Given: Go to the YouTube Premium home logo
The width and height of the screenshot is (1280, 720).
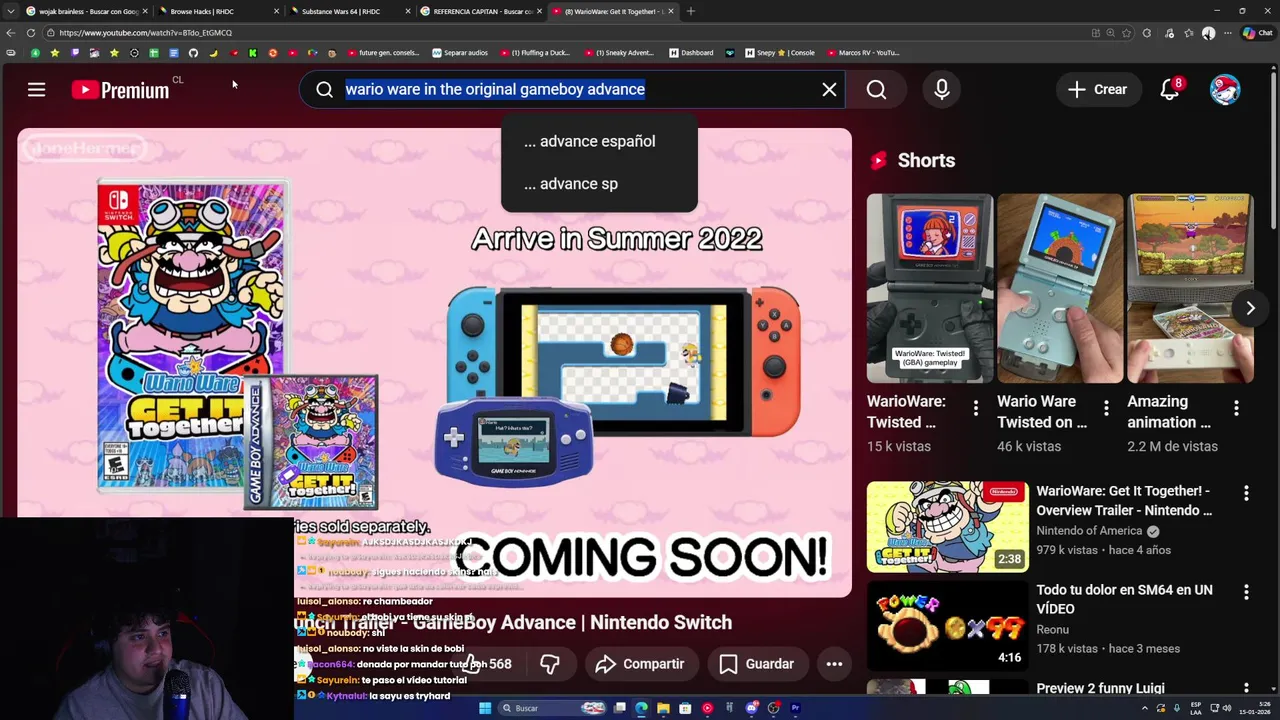Looking at the screenshot, I should pyautogui.click(x=120, y=90).
